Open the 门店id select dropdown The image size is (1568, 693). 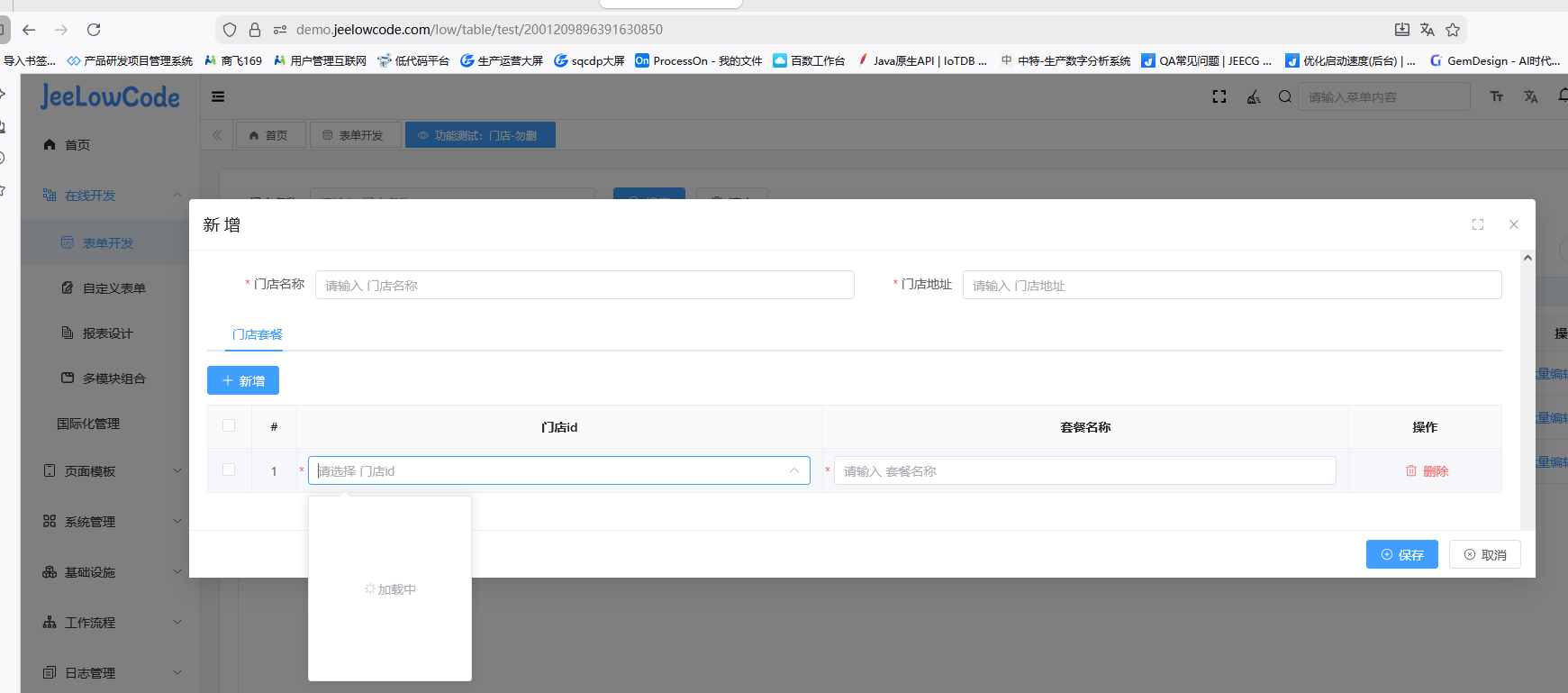click(x=558, y=470)
